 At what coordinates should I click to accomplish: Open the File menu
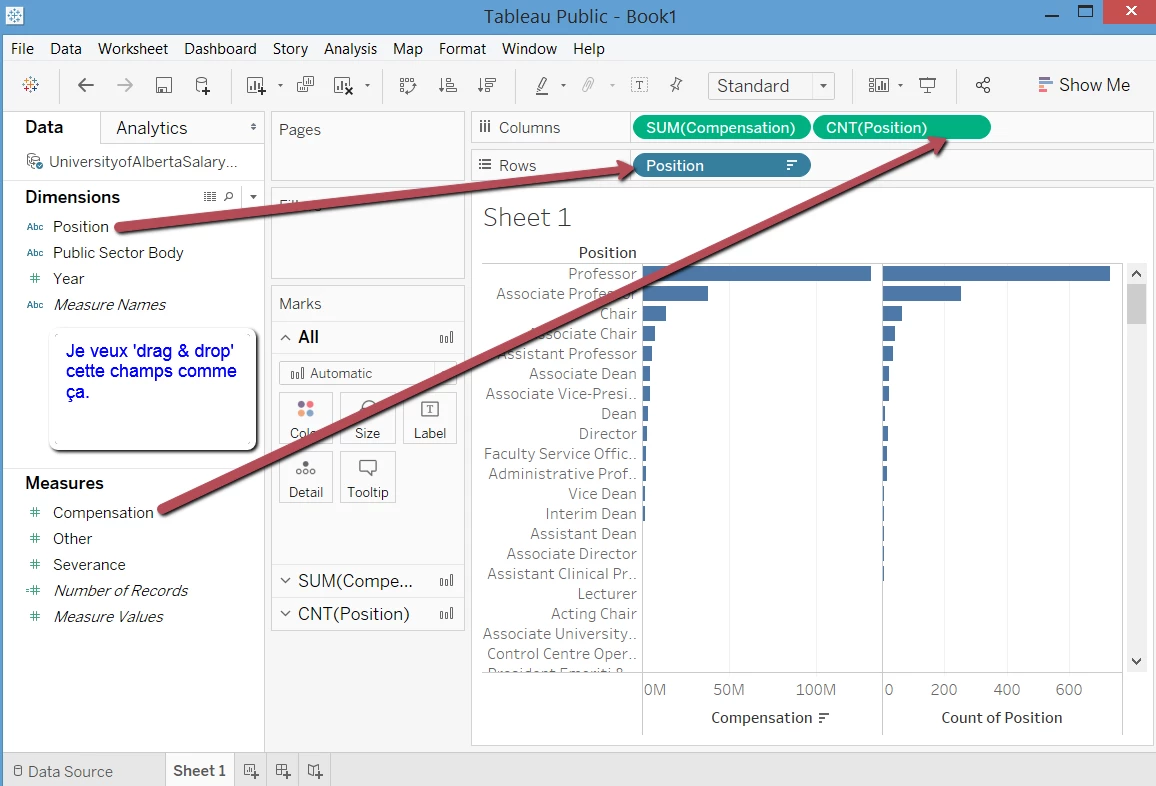pos(22,49)
